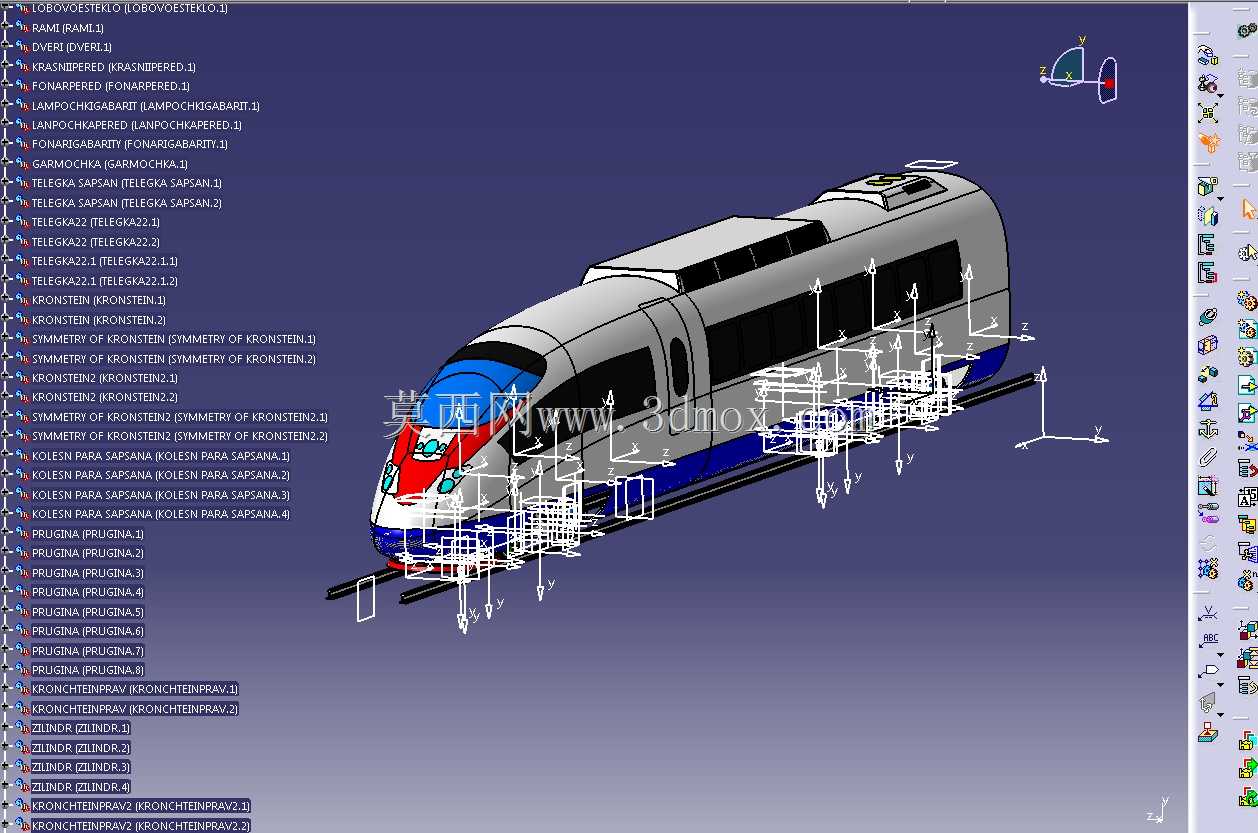Select TELEGKA SAPSAN (TELEGKA SAPSAN.2)

coord(127,203)
